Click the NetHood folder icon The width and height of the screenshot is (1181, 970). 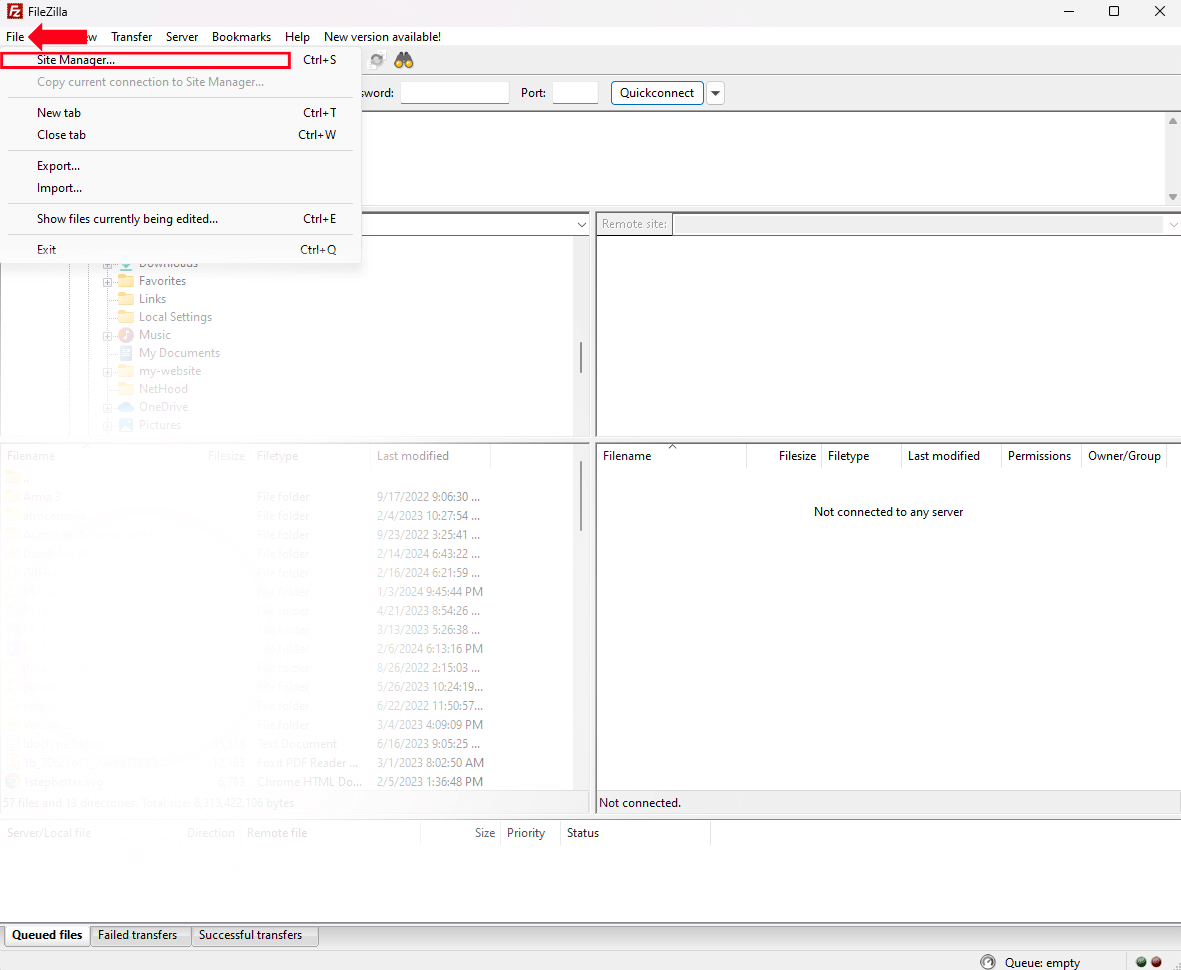click(126, 389)
